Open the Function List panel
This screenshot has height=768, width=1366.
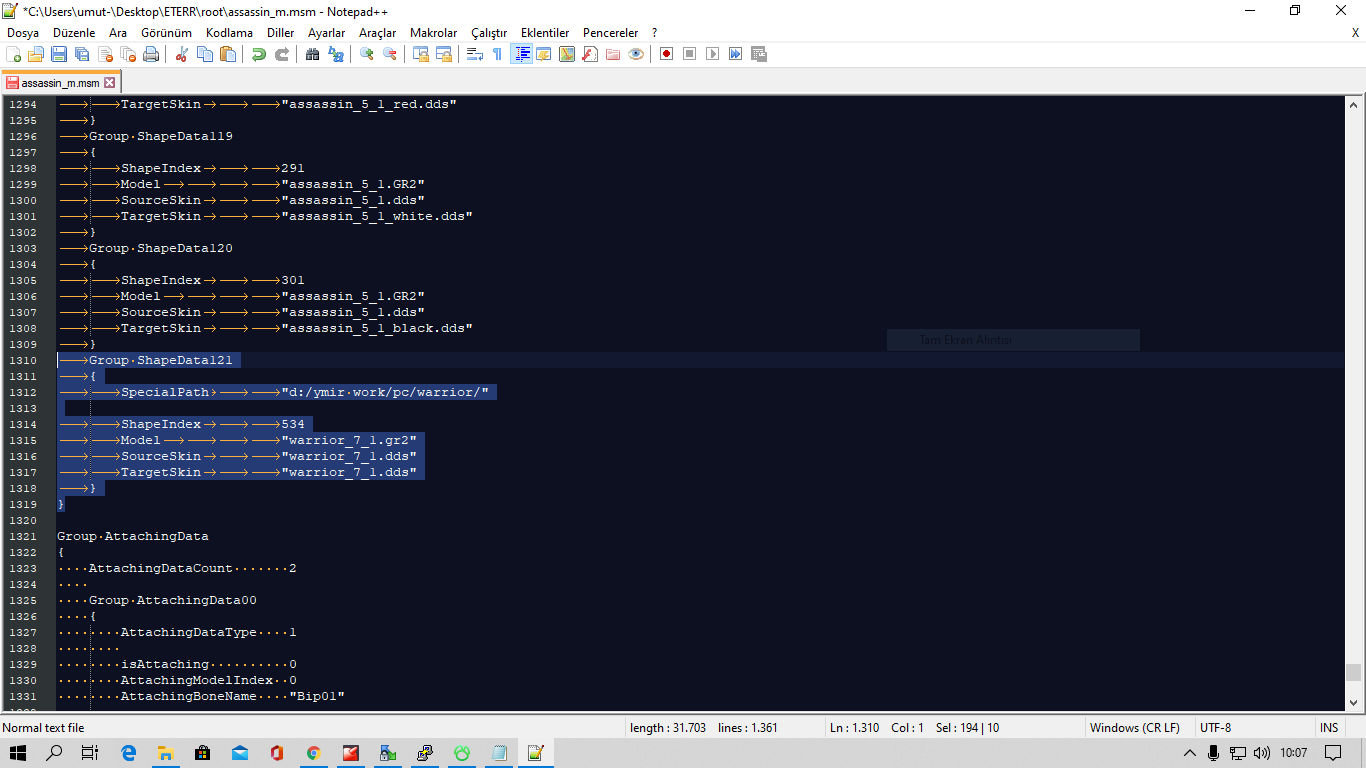point(589,54)
